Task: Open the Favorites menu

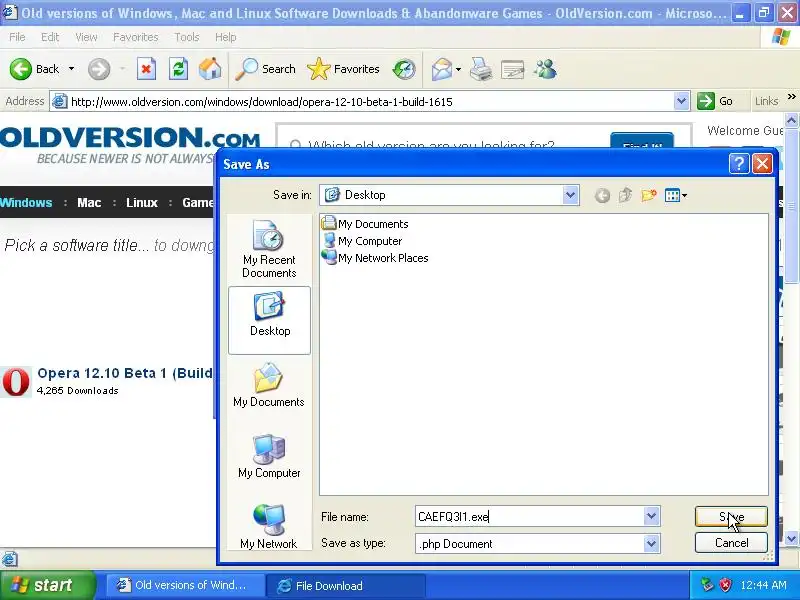Action: point(136,37)
